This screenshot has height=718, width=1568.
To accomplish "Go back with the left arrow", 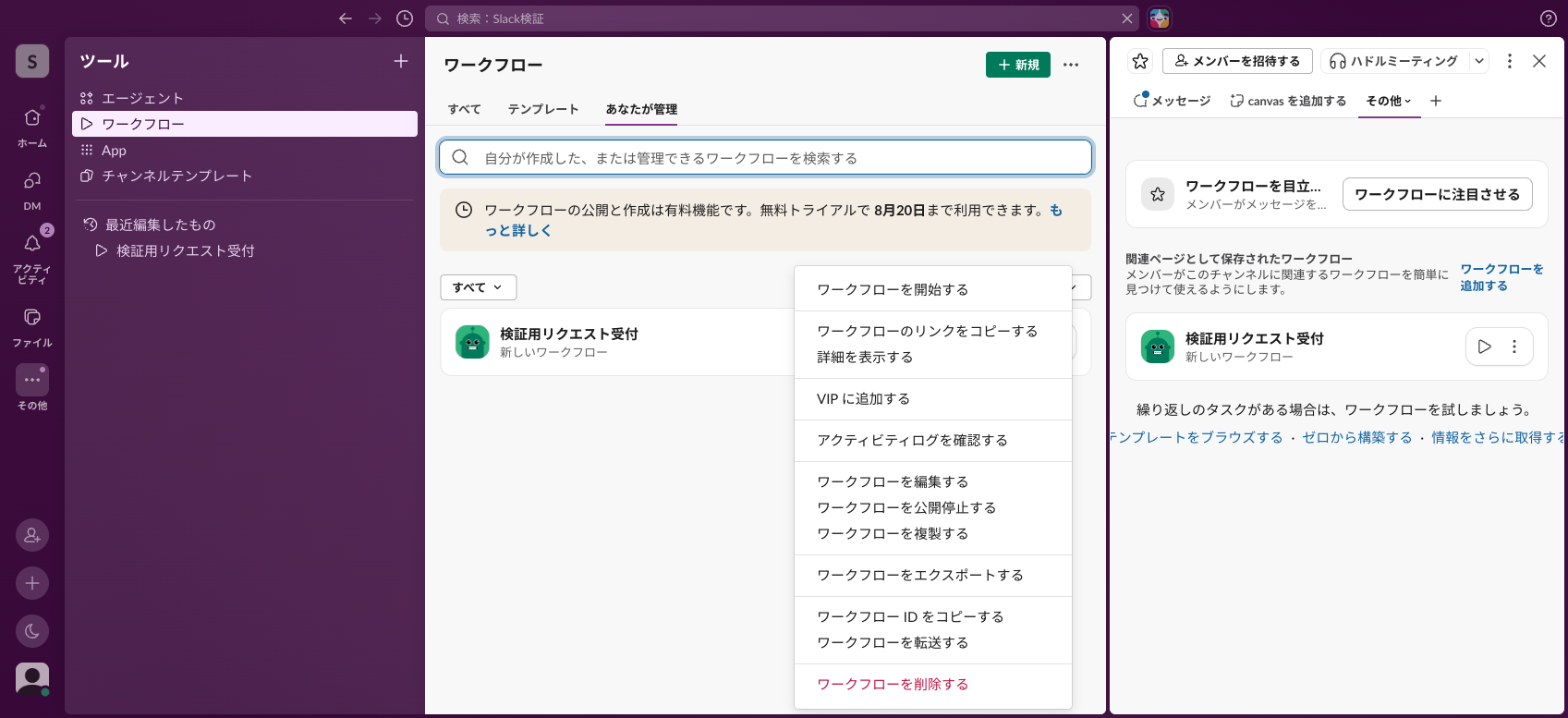I will (346, 18).
